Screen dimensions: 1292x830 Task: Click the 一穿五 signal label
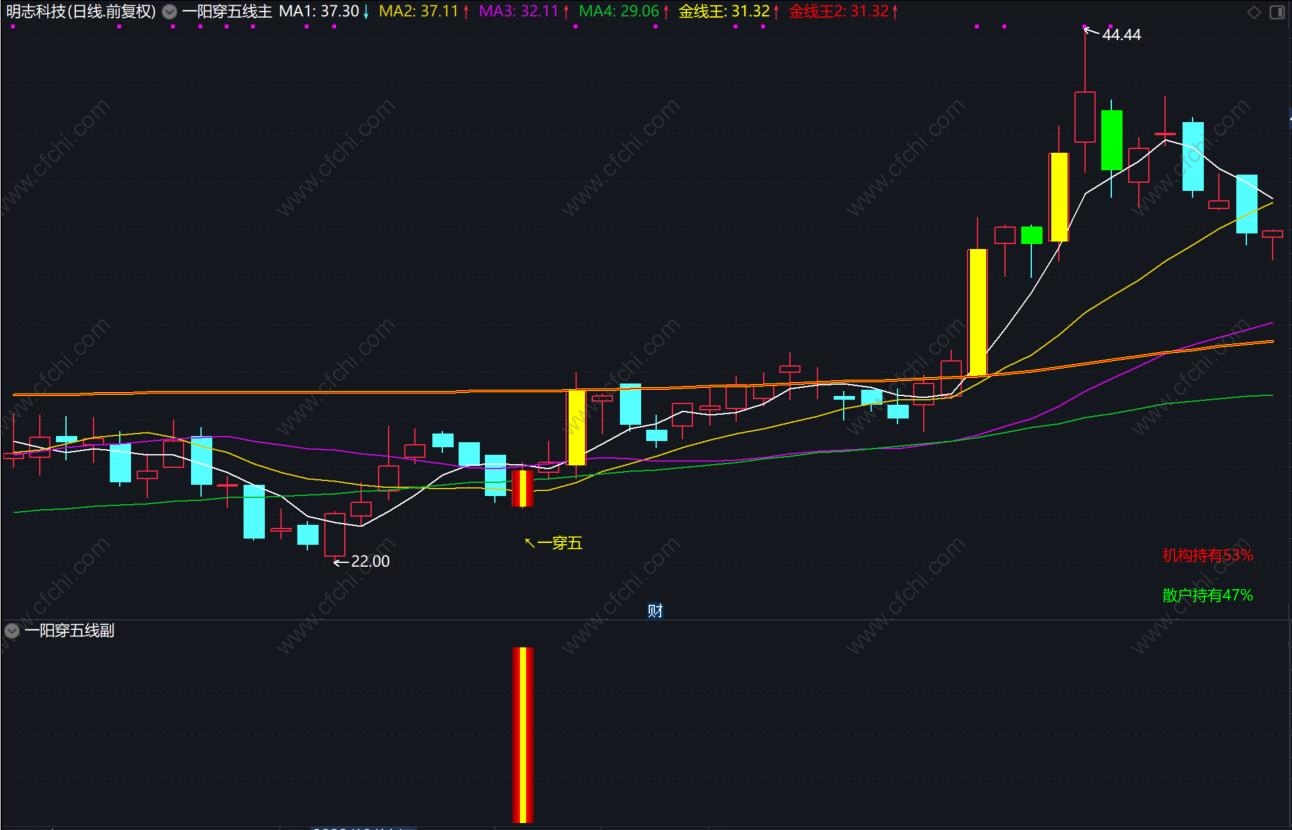(559, 544)
